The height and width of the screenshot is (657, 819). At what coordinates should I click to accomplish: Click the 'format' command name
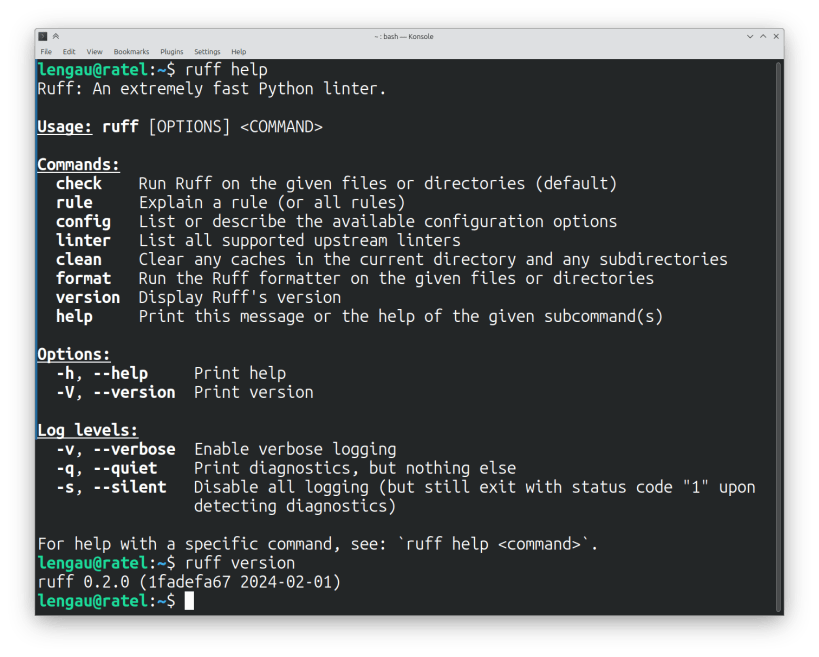[x=84, y=278]
